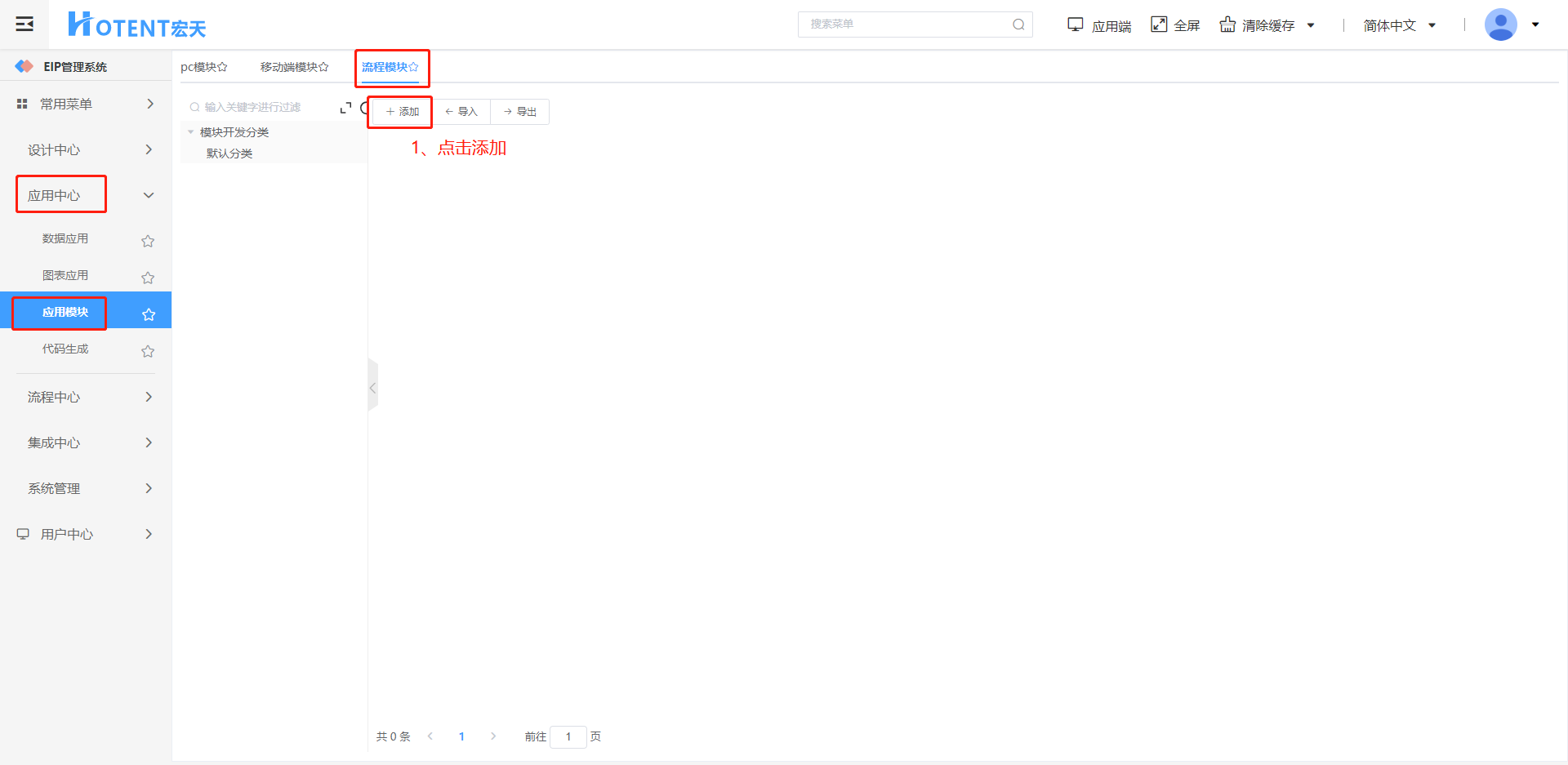Click the 简体中文 language label
This screenshot has width=1568, height=765.
click(x=1389, y=25)
